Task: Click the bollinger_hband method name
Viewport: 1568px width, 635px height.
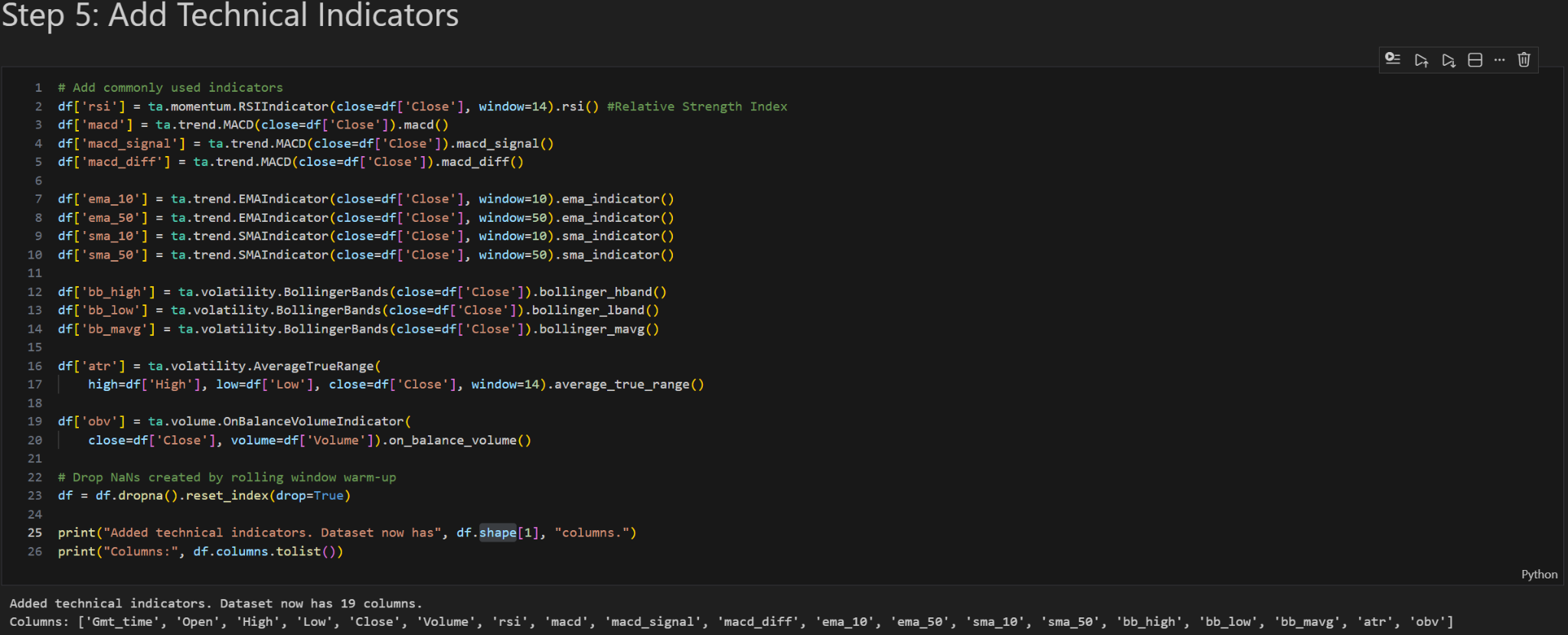Action: tap(595, 292)
